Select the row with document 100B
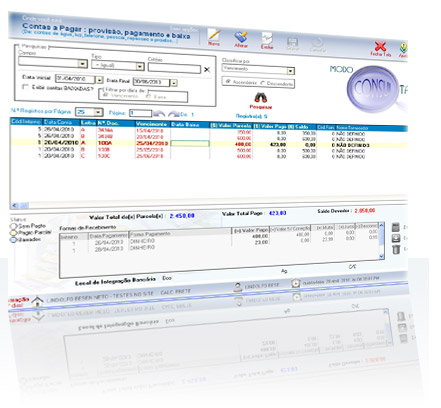The image size is (441, 408). tap(209, 150)
